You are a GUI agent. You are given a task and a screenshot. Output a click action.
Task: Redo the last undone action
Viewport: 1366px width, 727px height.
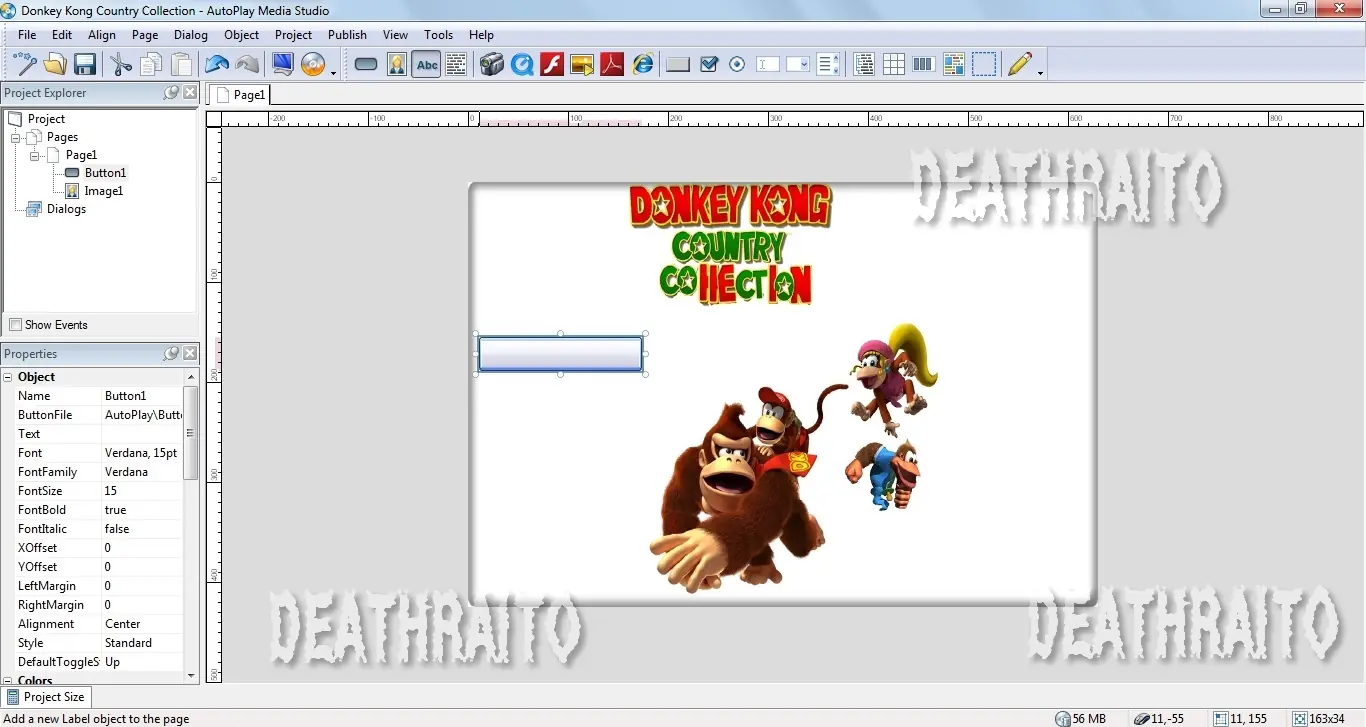pos(247,64)
